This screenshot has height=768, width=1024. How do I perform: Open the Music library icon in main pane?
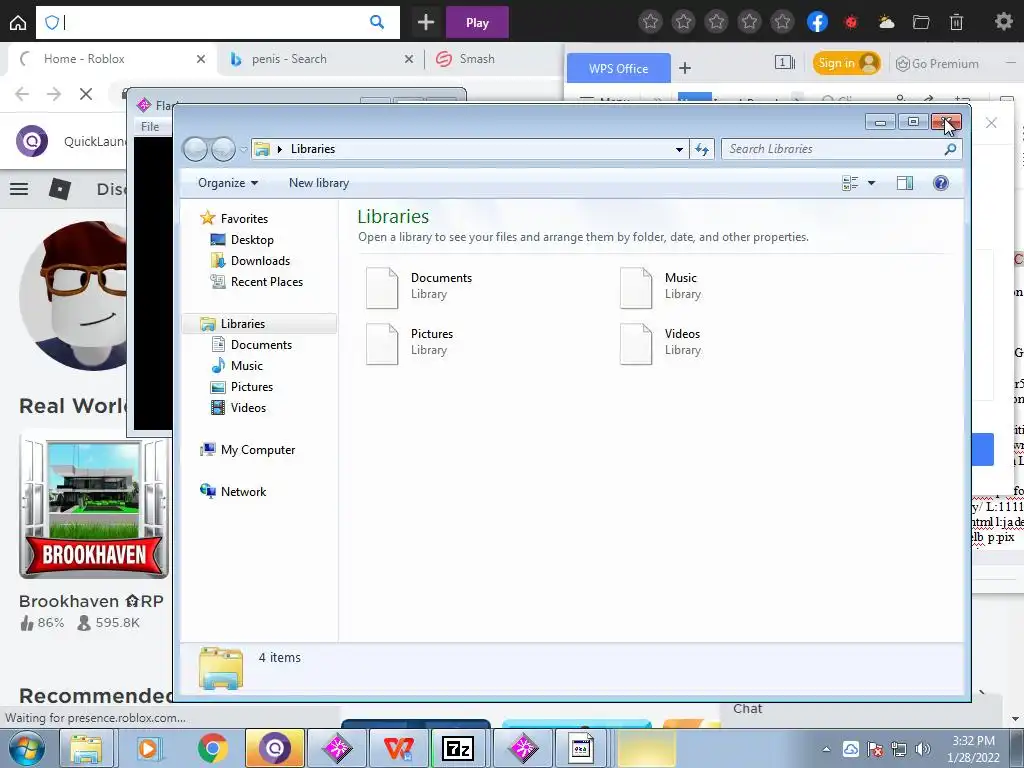click(x=635, y=287)
